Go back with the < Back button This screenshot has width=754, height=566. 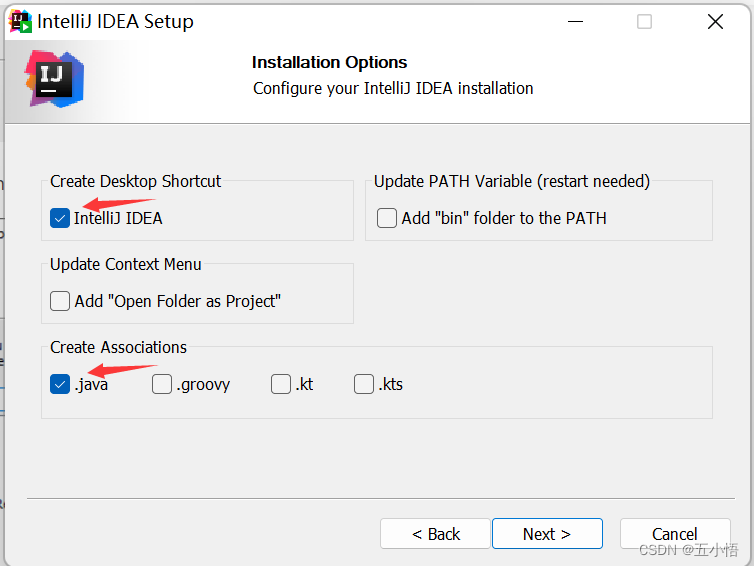point(435,534)
